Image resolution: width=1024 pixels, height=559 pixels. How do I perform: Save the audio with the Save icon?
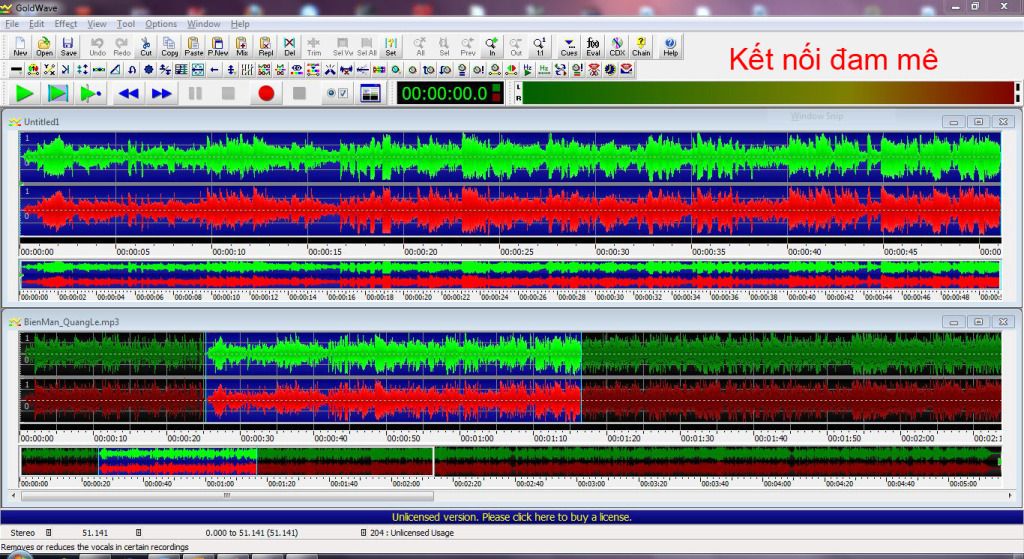(x=69, y=46)
